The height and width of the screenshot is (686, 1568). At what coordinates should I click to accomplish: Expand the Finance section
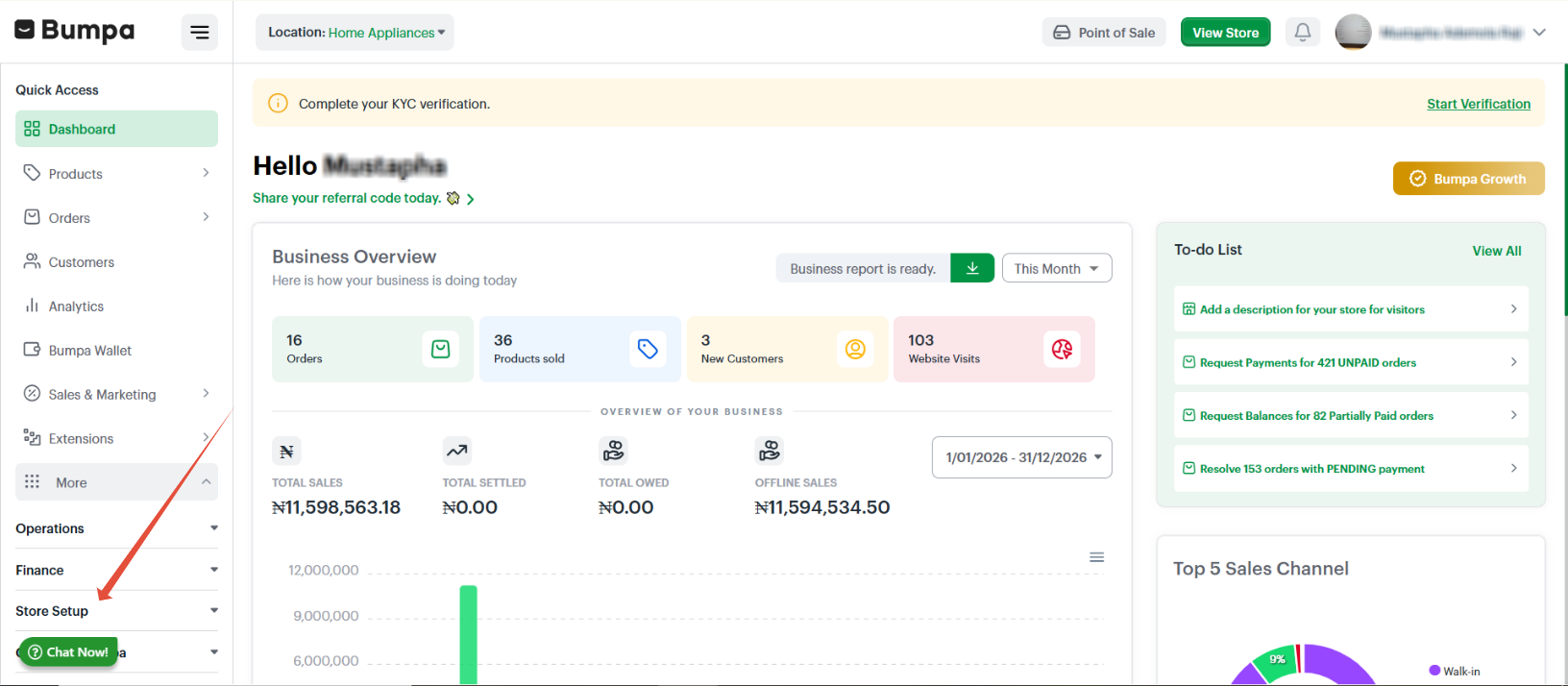click(x=116, y=570)
